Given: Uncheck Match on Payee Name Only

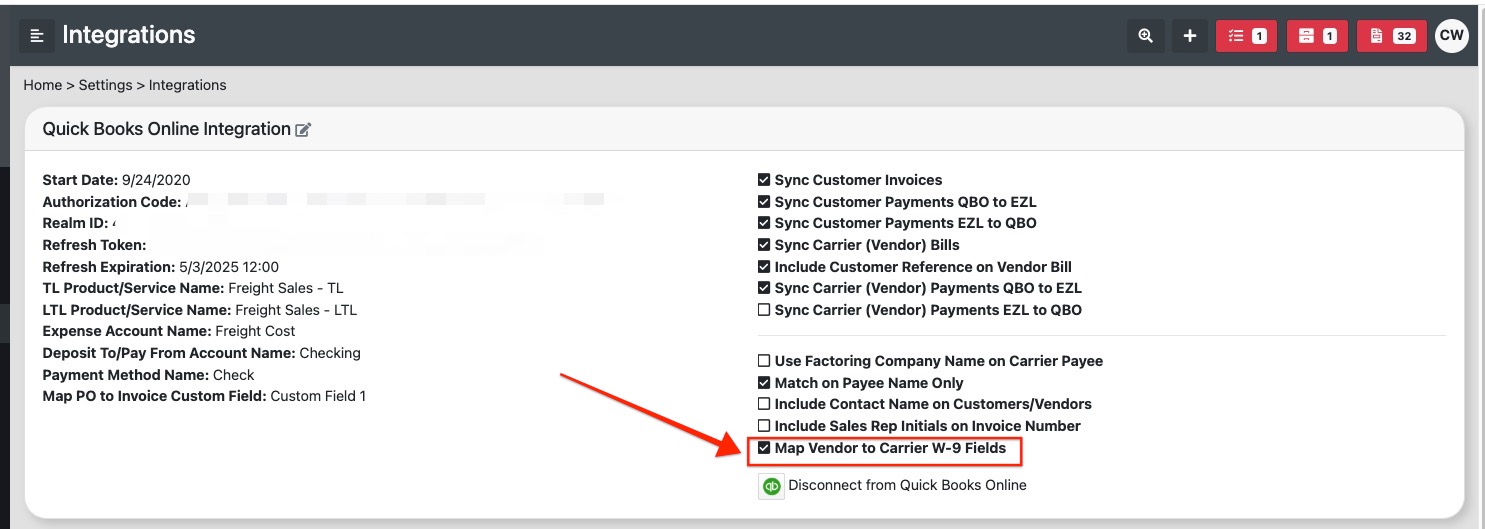Looking at the screenshot, I should [764, 383].
